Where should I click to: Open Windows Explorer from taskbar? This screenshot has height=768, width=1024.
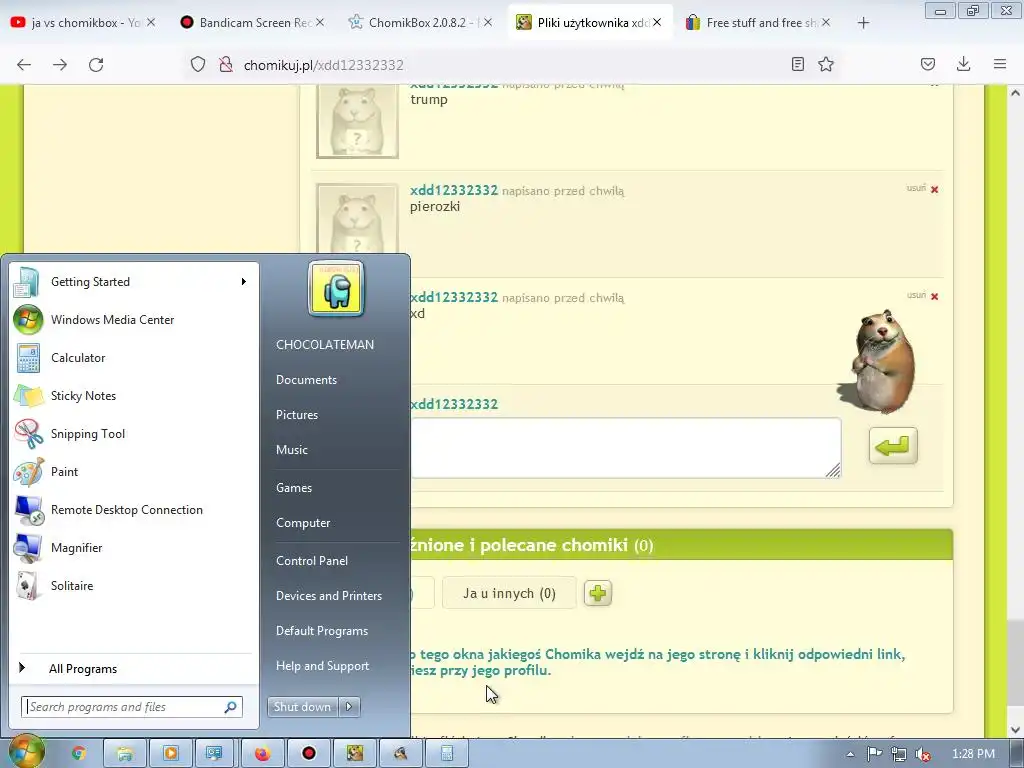(x=125, y=753)
